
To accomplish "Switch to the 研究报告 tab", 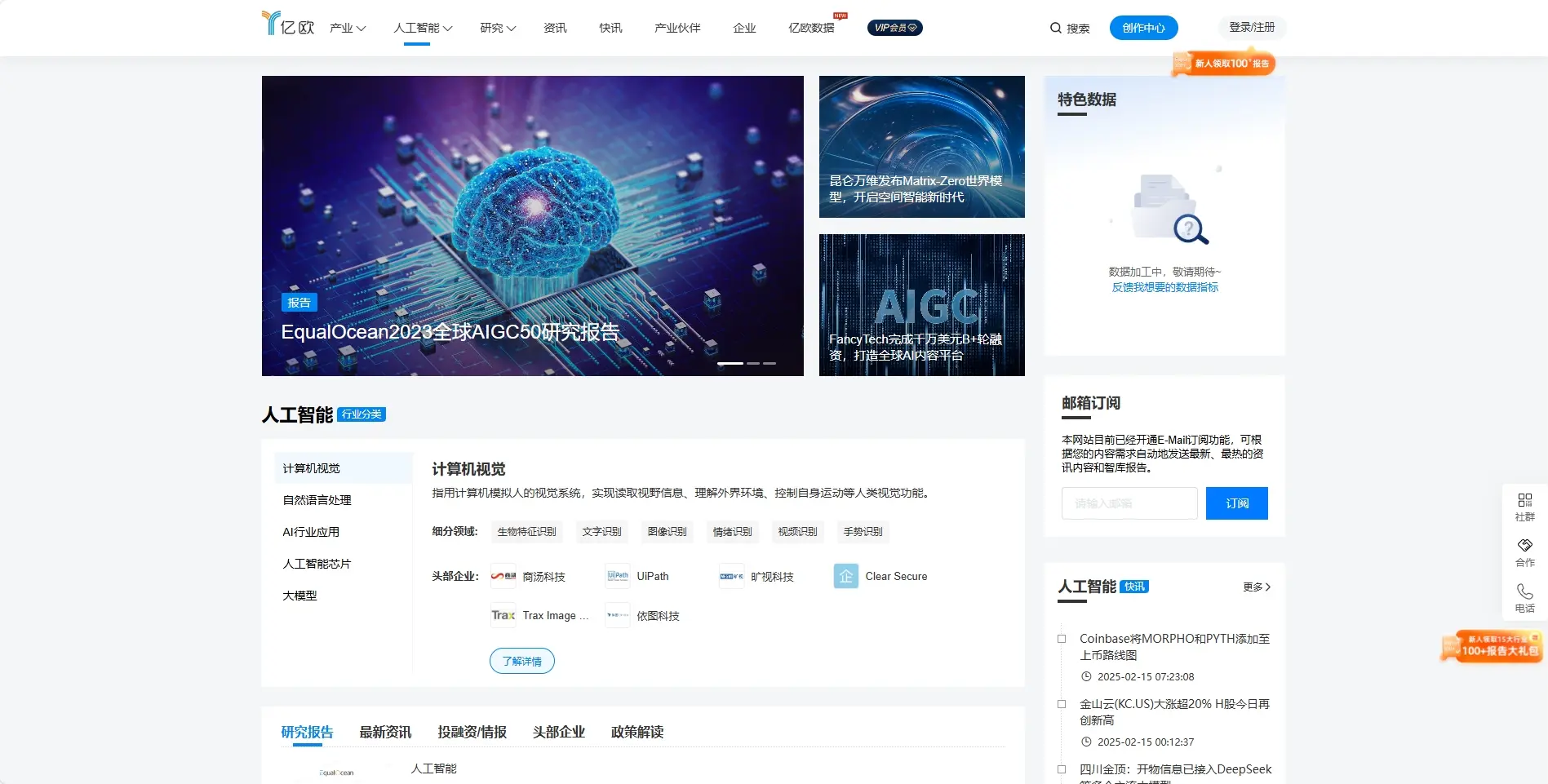I will tap(308, 732).
